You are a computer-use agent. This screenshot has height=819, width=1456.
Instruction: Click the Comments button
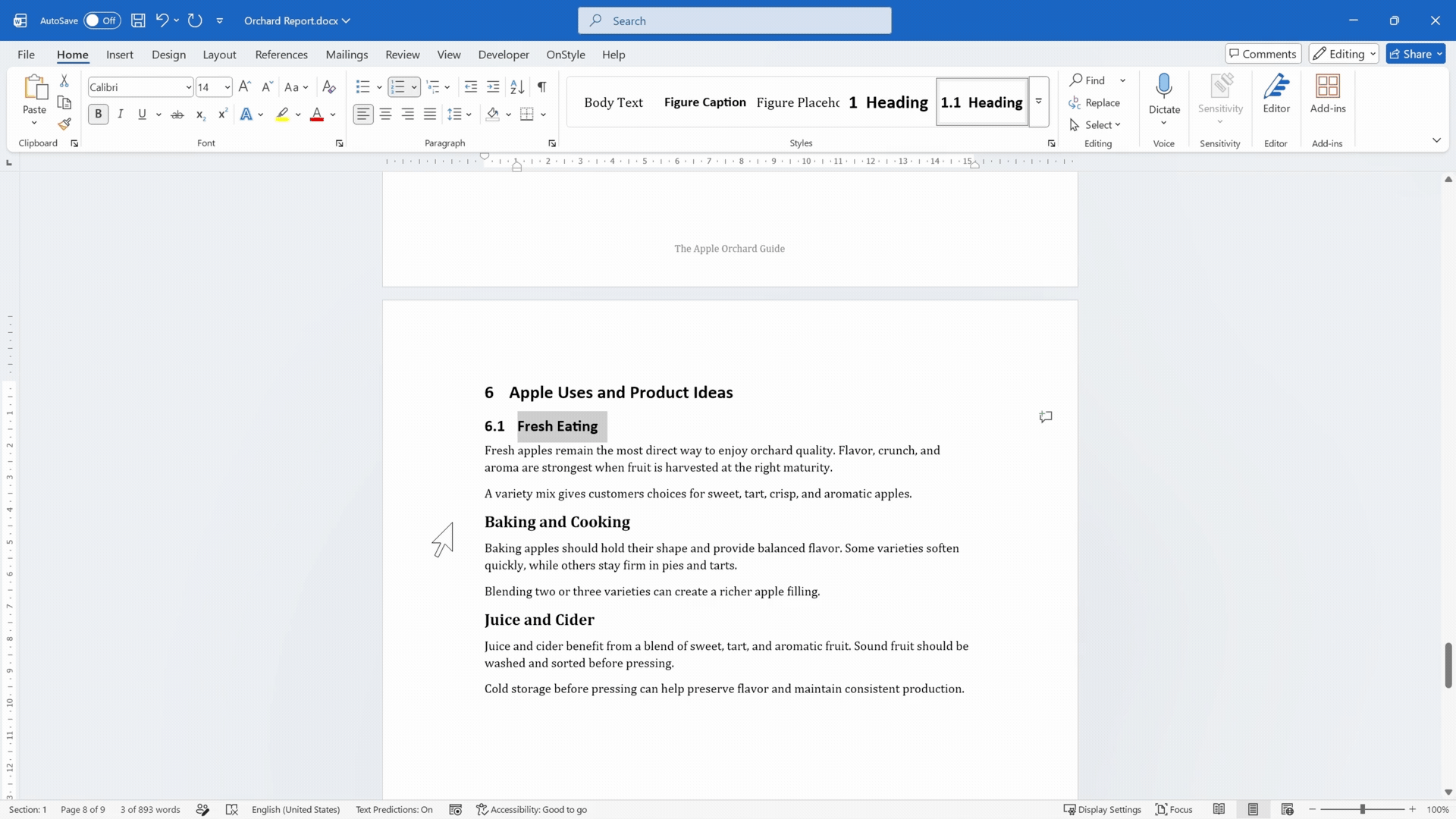[1263, 54]
